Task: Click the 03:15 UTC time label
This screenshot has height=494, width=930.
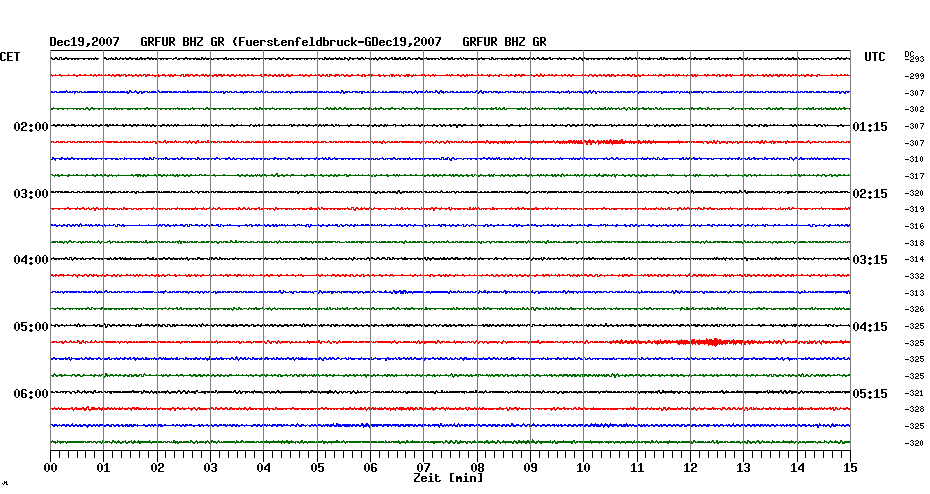Action: (870, 260)
